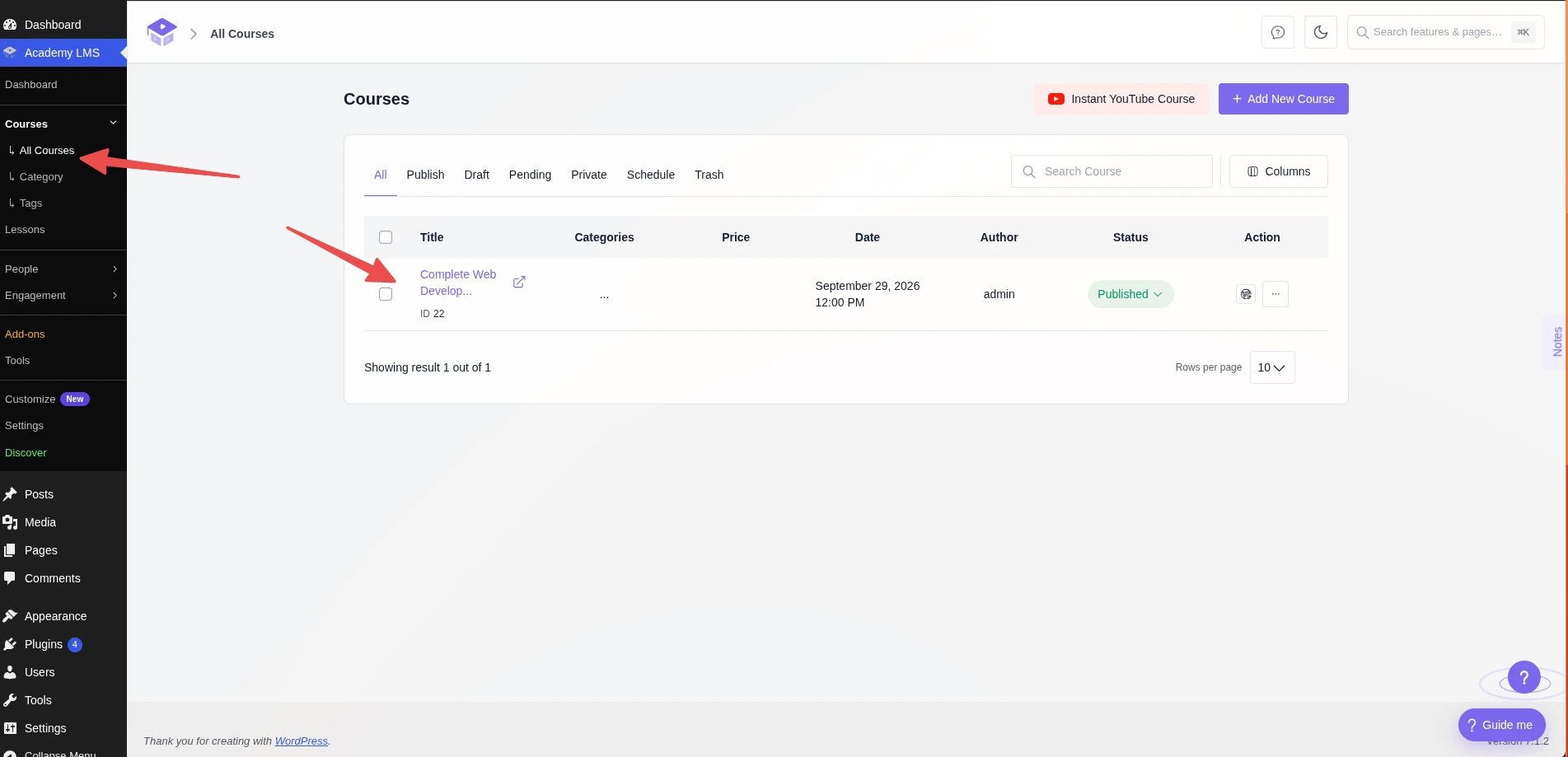This screenshot has height=757, width=1568.
Task: Collapse the Courses submenu chevron
Action: coord(114,123)
